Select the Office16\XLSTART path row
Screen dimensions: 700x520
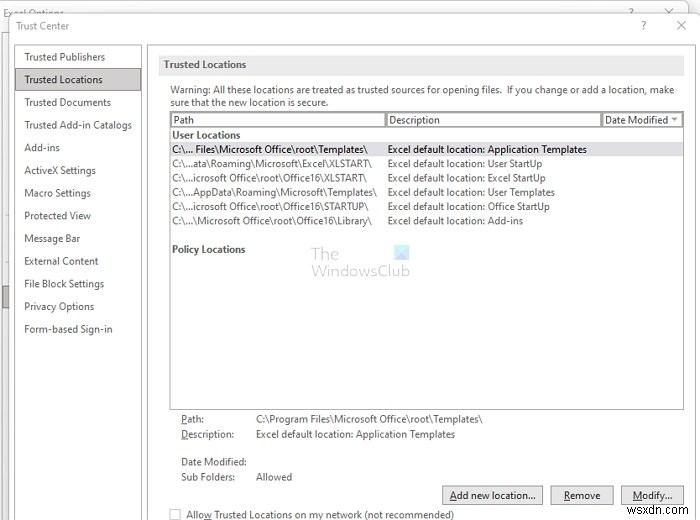(x=426, y=178)
